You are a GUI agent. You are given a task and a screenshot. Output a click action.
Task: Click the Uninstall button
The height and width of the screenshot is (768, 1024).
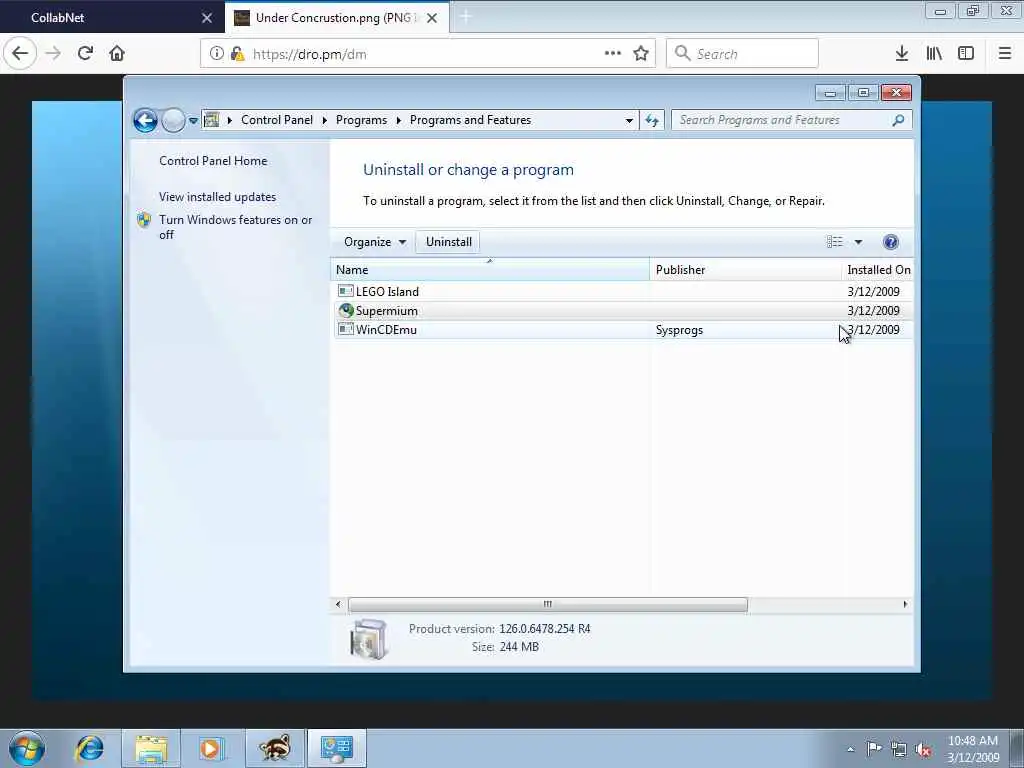click(x=449, y=242)
